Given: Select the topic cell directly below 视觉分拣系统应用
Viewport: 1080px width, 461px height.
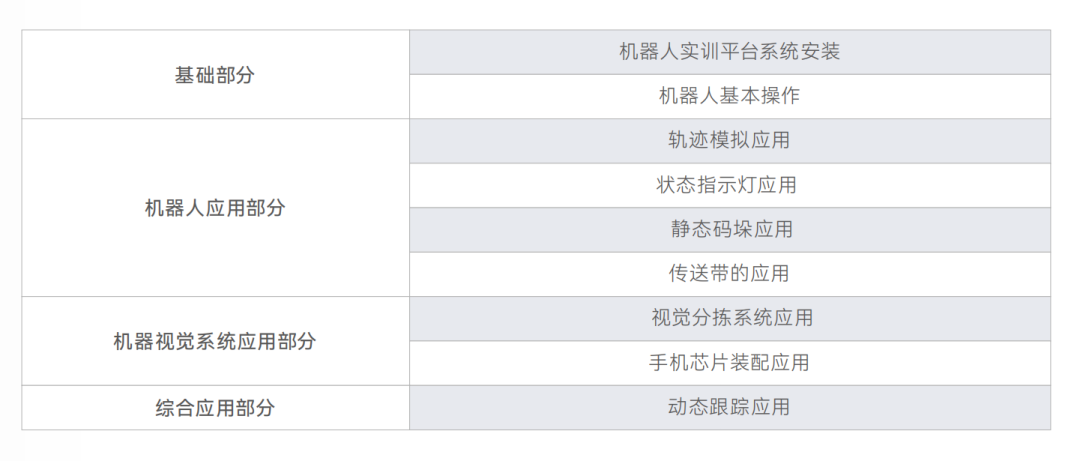Looking at the screenshot, I should (x=729, y=363).
